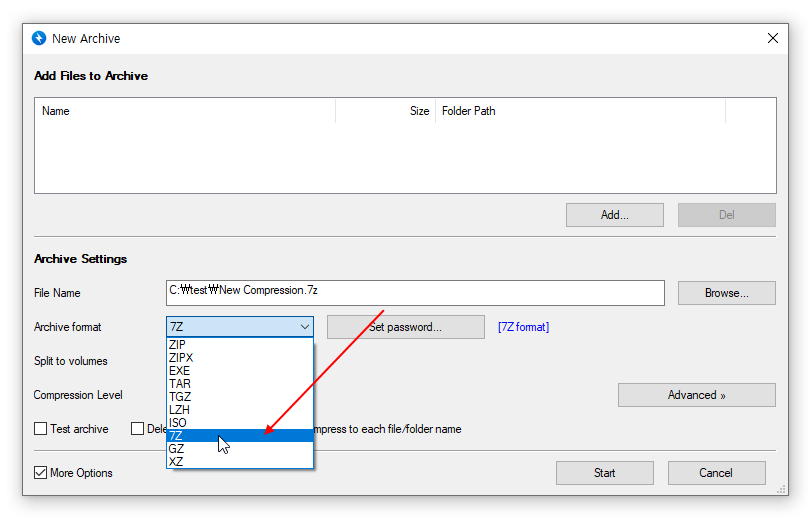Viewport: 812px width, 524px height.
Task: Collapse the Archive format dropdown arrow
Action: [x=304, y=327]
